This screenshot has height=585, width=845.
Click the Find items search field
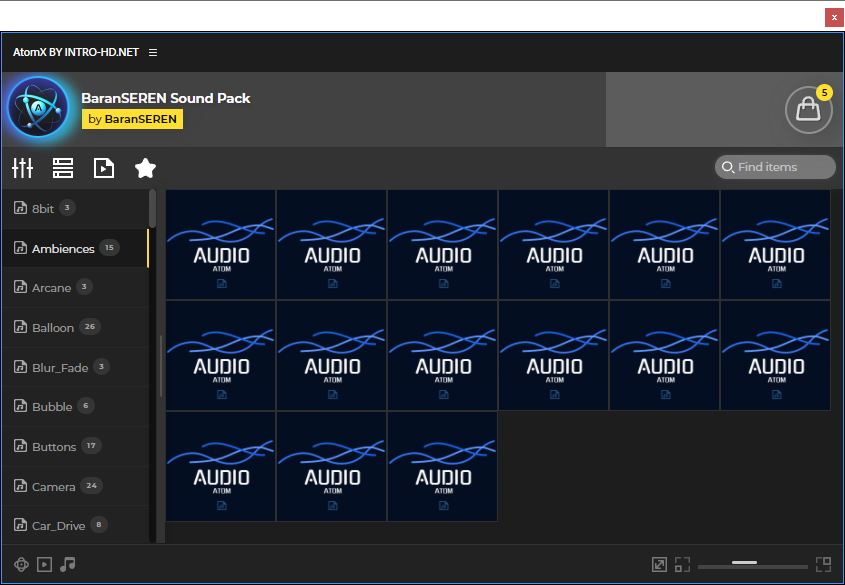click(775, 167)
